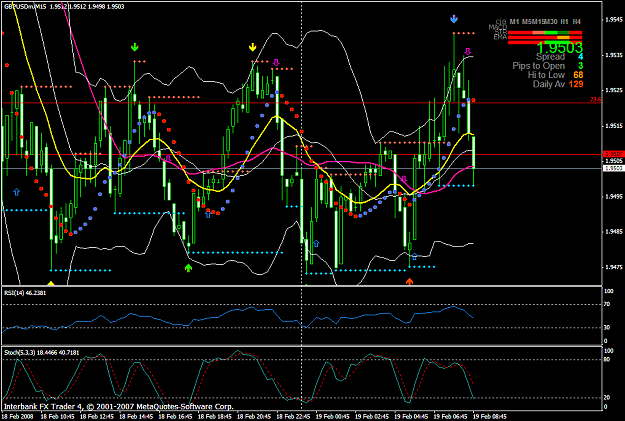
Task: Click the 19 Feb 04:45 time label
Action: tap(411, 417)
